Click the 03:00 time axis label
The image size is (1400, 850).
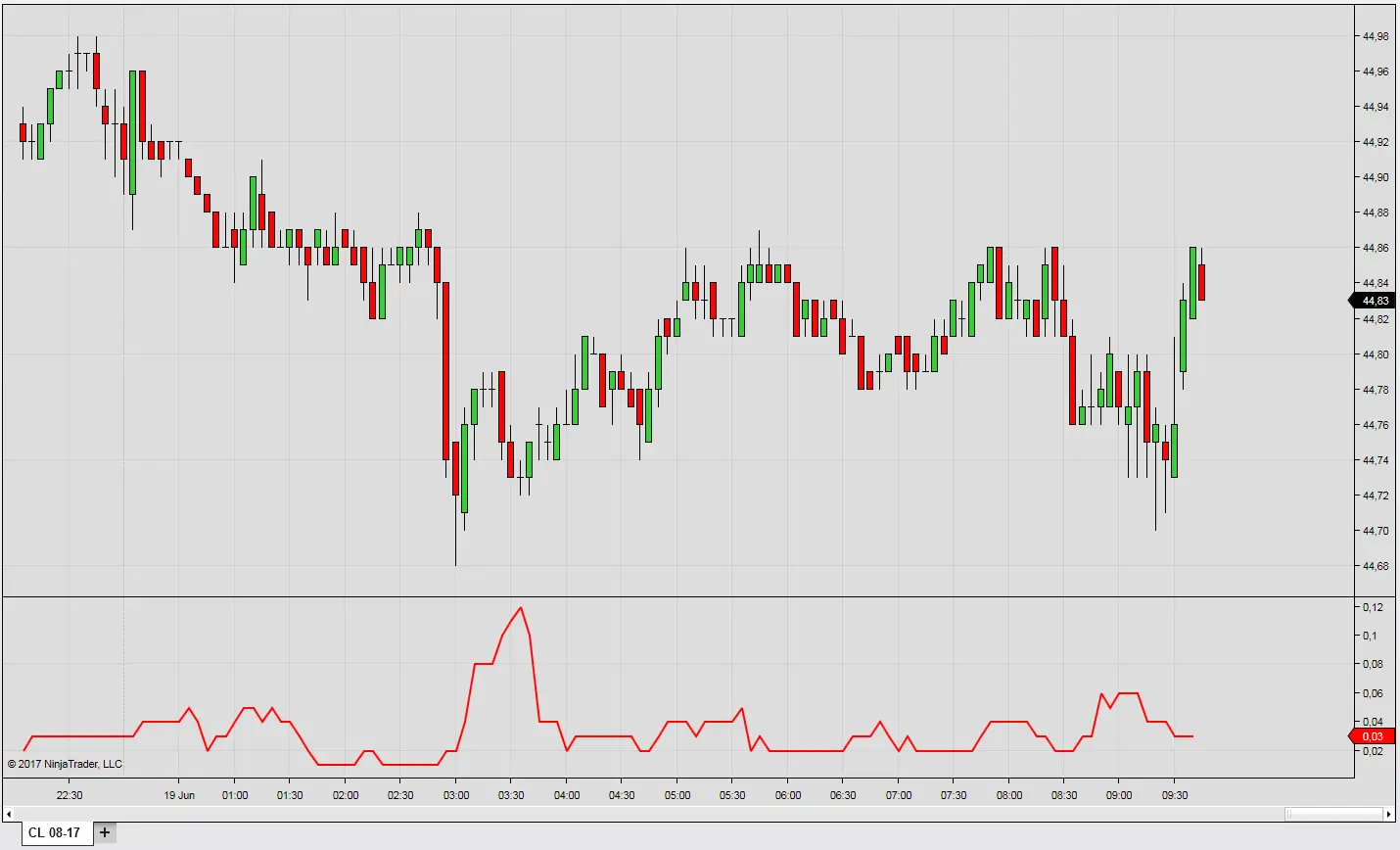point(456,795)
